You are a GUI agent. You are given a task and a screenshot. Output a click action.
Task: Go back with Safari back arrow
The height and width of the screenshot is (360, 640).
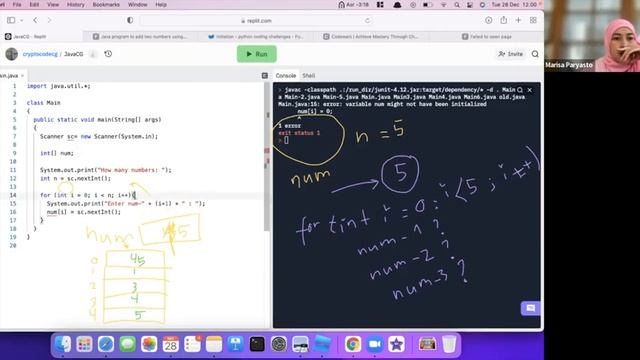35,20
